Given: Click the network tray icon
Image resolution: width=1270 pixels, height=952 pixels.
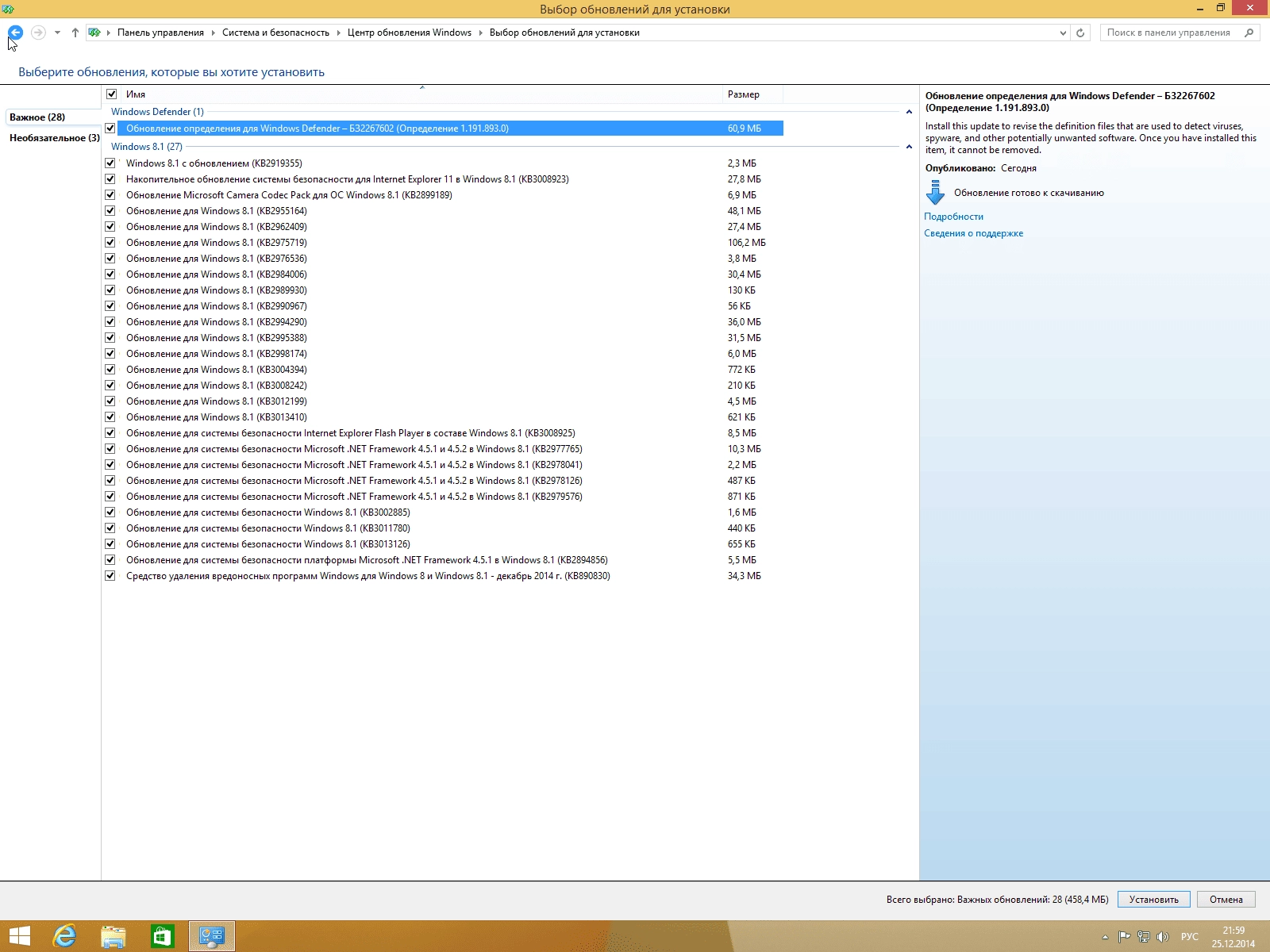Looking at the screenshot, I should tap(1144, 937).
